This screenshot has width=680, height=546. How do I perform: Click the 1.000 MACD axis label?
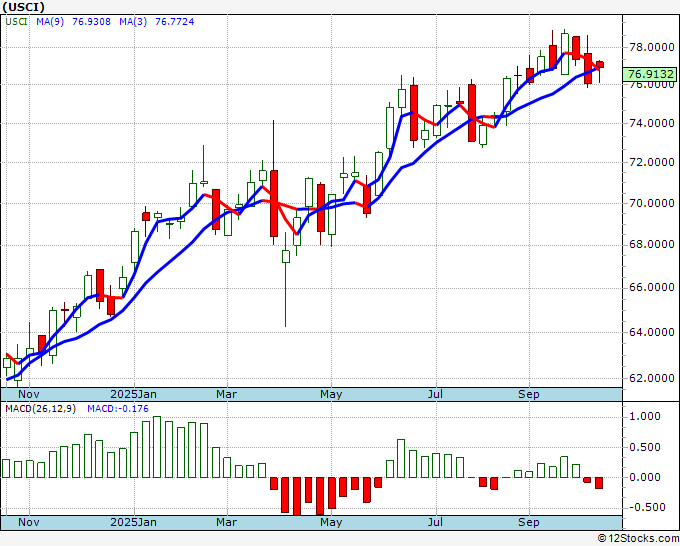click(644, 416)
